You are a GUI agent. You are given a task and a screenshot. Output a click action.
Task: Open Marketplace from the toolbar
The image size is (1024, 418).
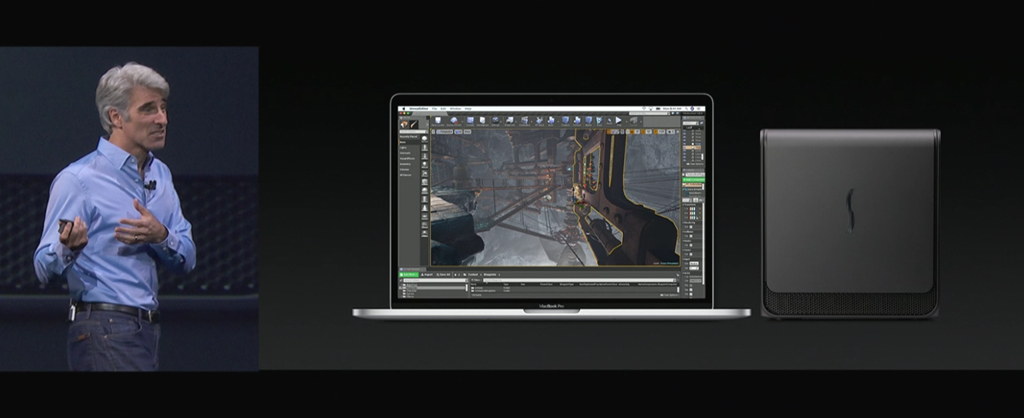483,121
